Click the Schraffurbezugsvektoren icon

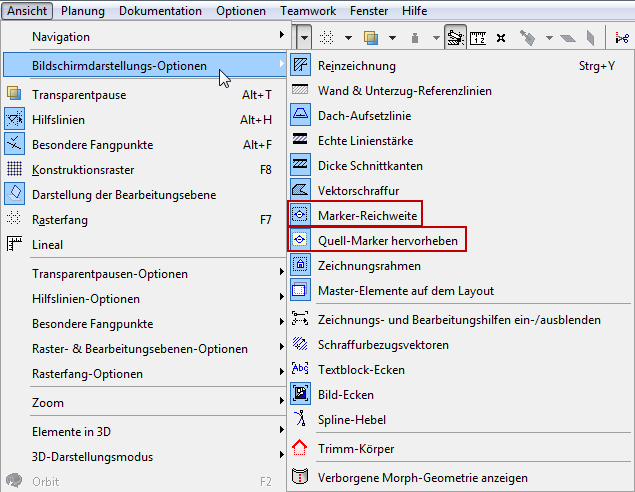(300, 344)
